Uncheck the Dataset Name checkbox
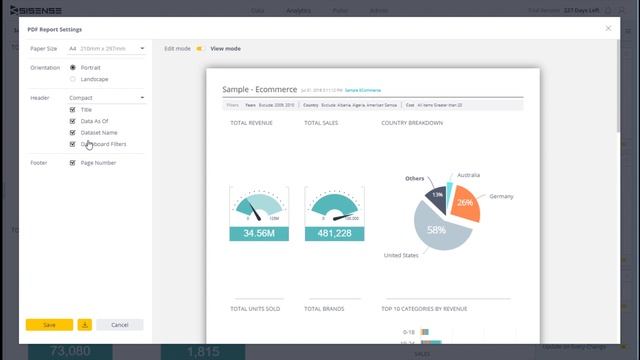640x360 pixels. click(73, 133)
